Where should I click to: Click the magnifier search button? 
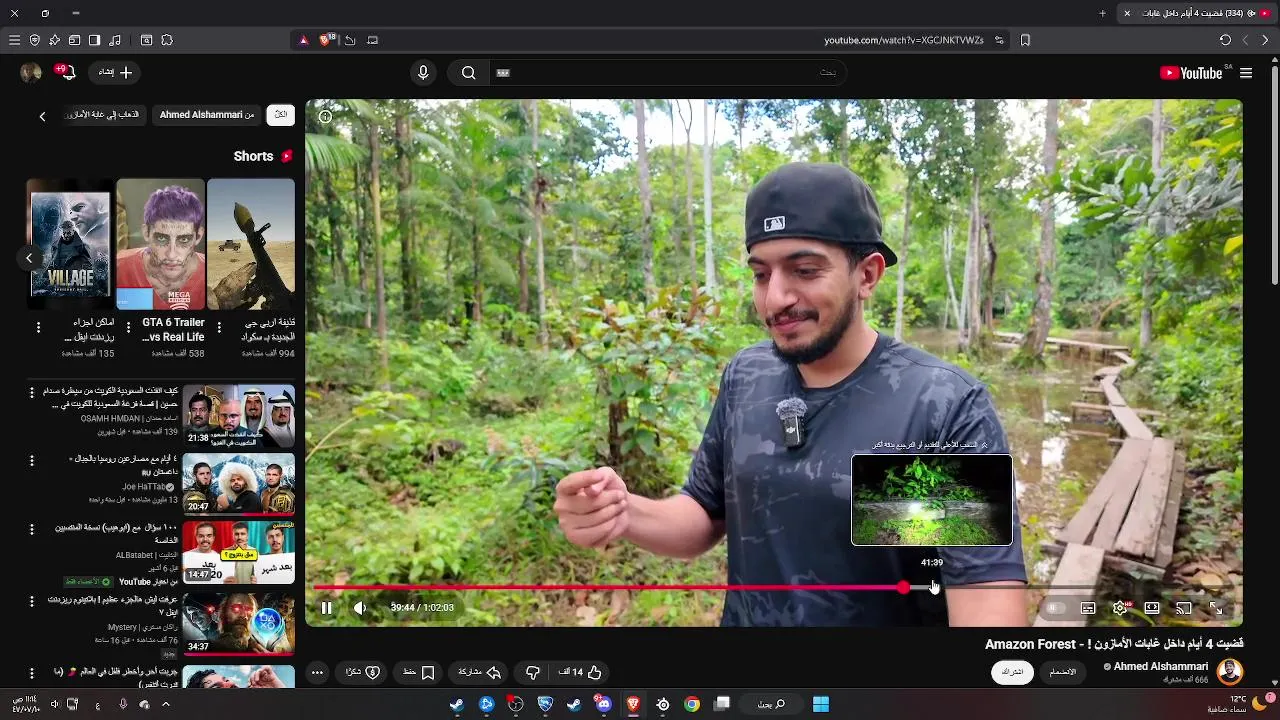point(468,73)
